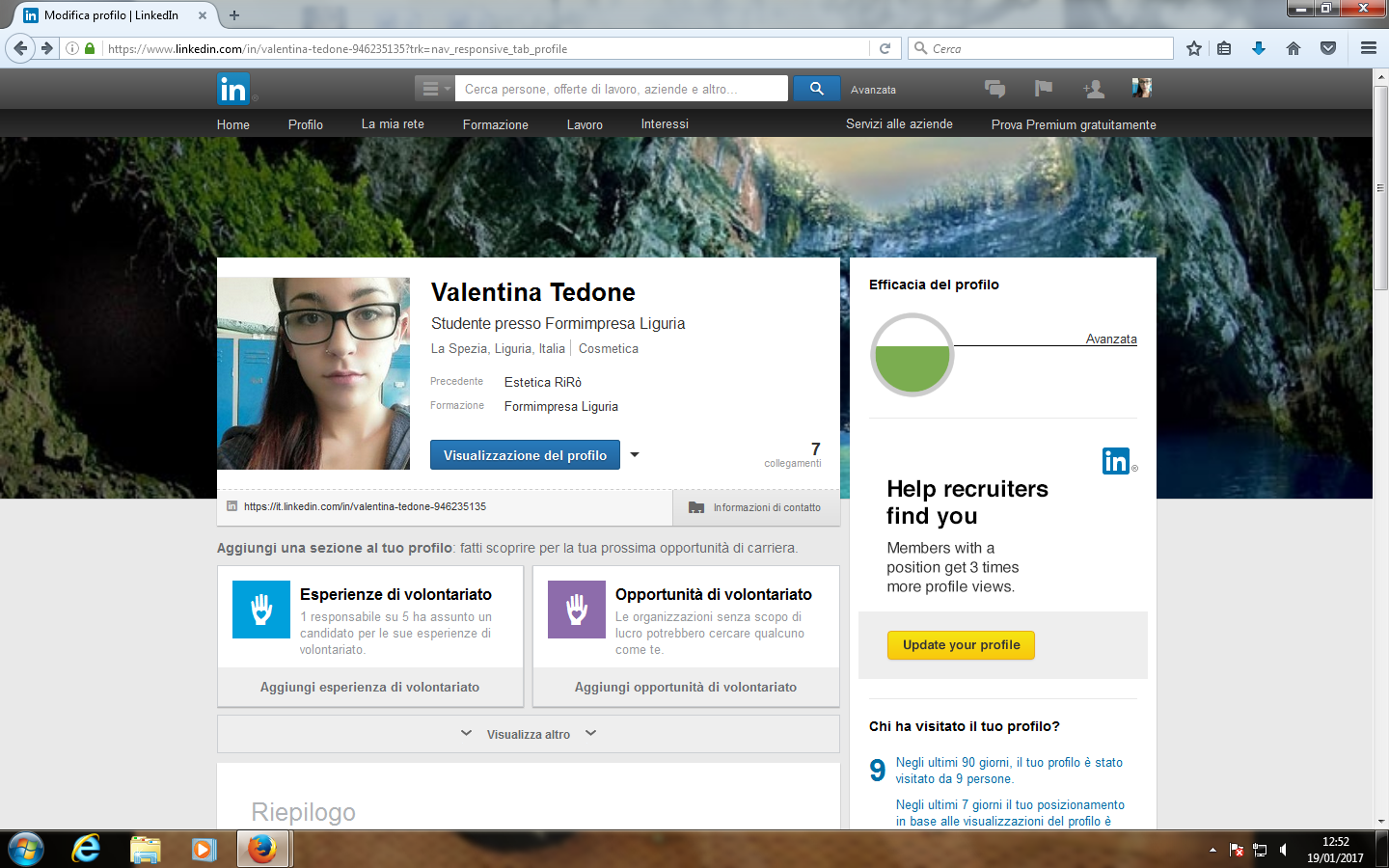Expand Visualizza altro sections

[x=529, y=734]
